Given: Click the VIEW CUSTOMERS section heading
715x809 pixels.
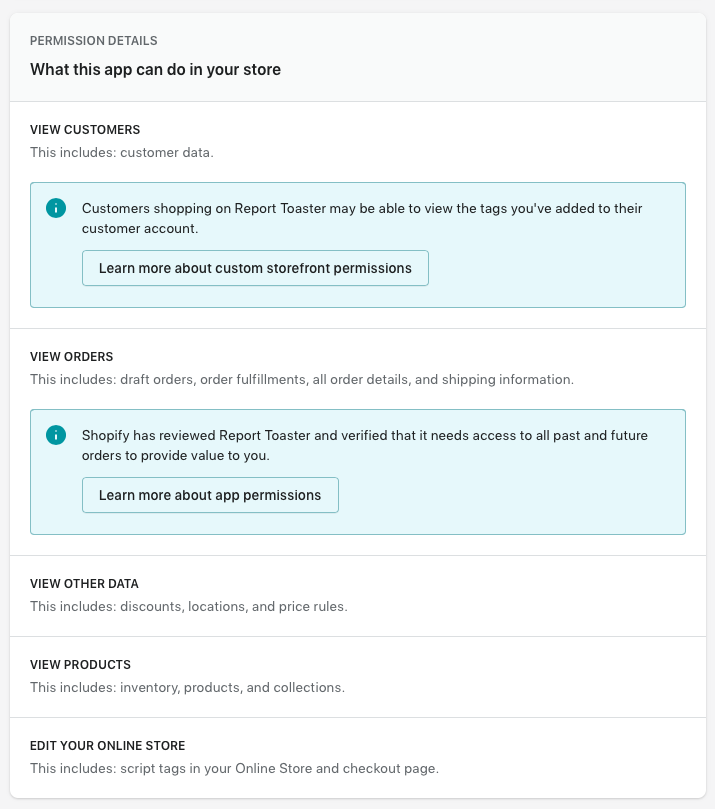Looking at the screenshot, I should pyautogui.click(x=85, y=130).
